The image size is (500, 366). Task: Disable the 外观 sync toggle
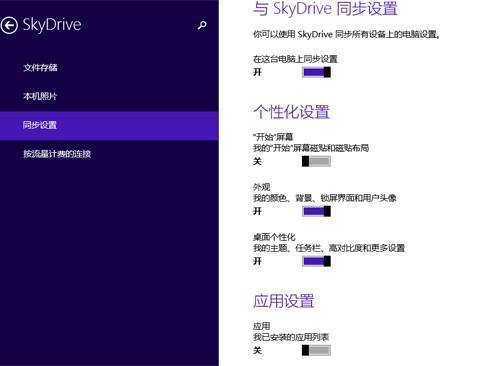pyautogui.click(x=316, y=211)
